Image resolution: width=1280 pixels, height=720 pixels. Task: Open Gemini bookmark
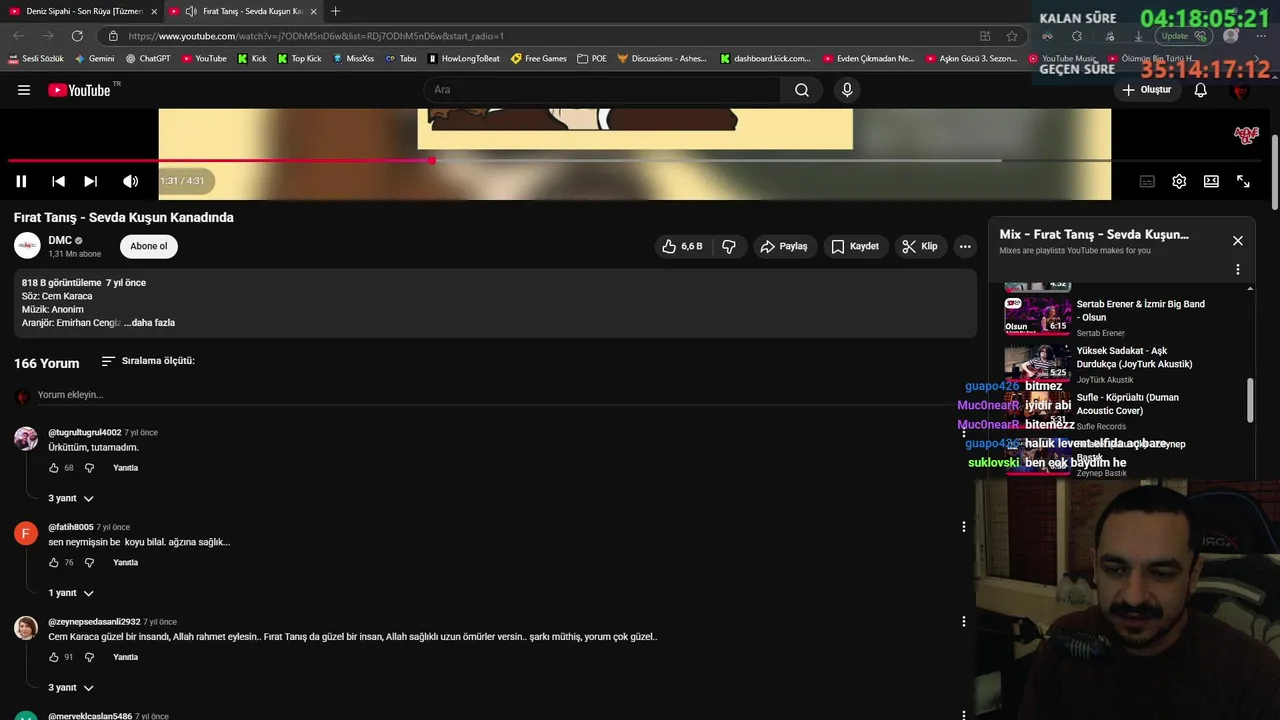(x=94, y=59)
